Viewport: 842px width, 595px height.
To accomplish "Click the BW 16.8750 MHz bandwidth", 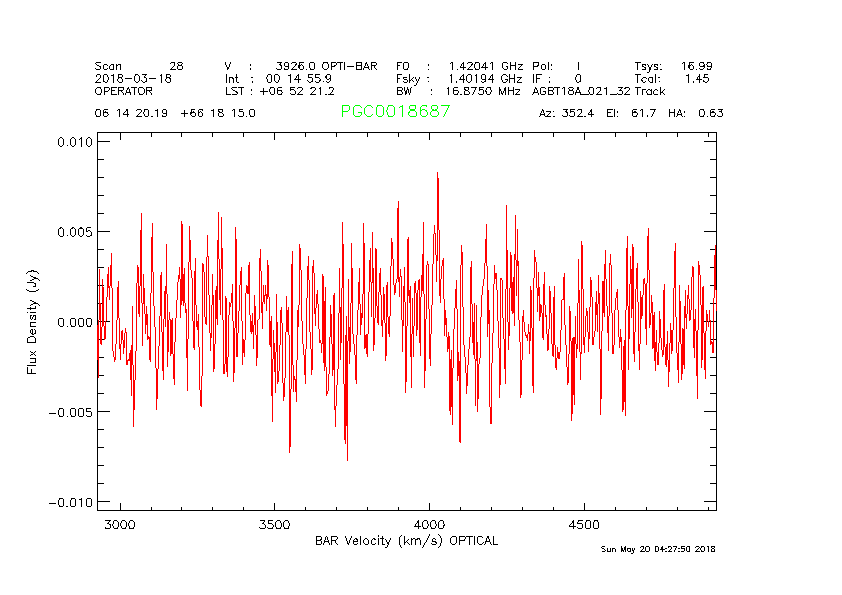I will (x=458, y=91).
